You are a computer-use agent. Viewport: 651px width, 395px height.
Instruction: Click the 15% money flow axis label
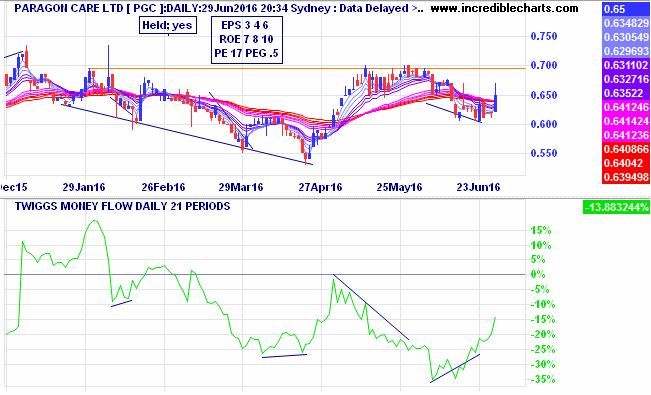tap(541, 231)
